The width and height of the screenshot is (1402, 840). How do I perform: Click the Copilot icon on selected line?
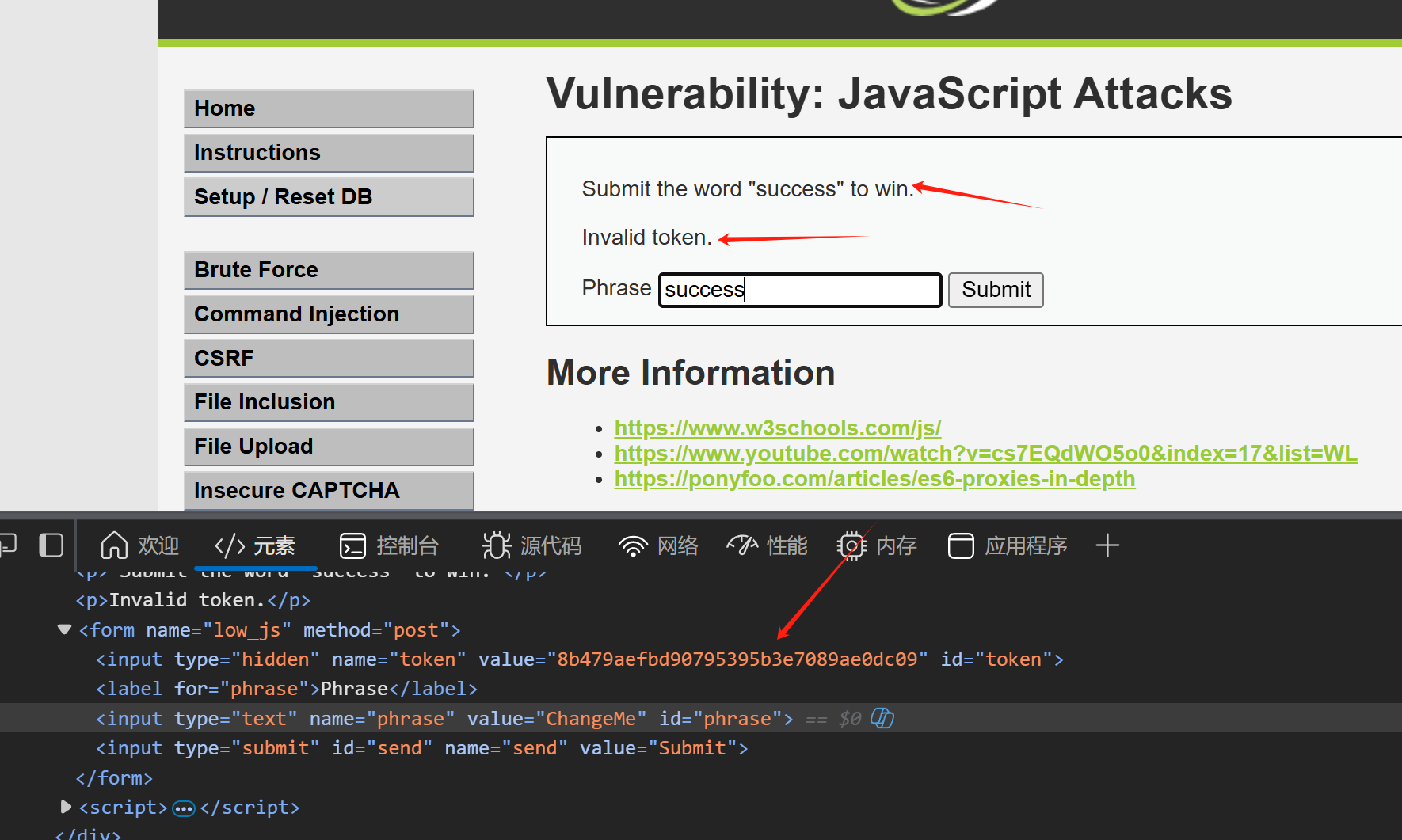point(882,718)
